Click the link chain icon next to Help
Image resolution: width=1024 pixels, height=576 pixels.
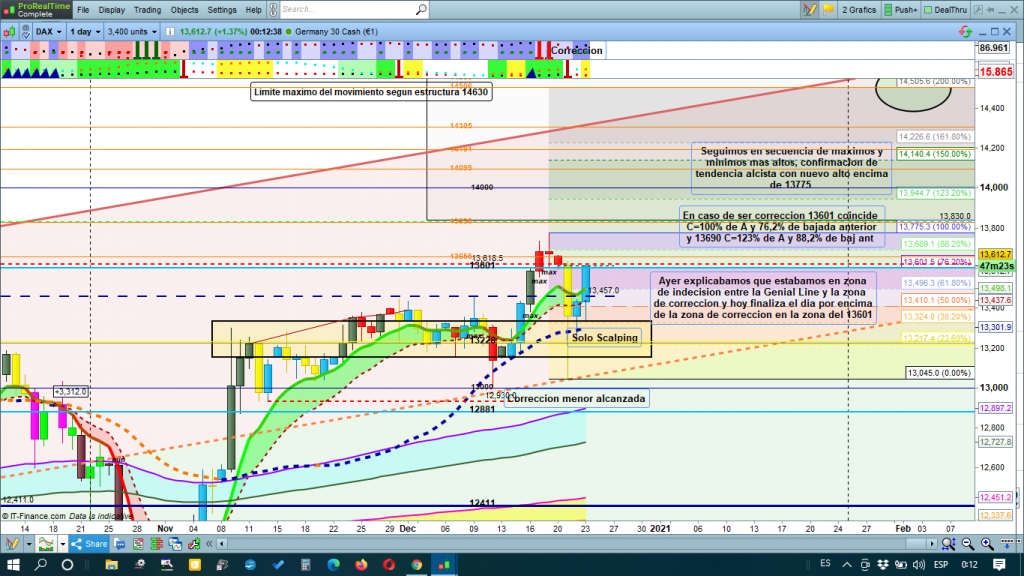click(270, 9)
